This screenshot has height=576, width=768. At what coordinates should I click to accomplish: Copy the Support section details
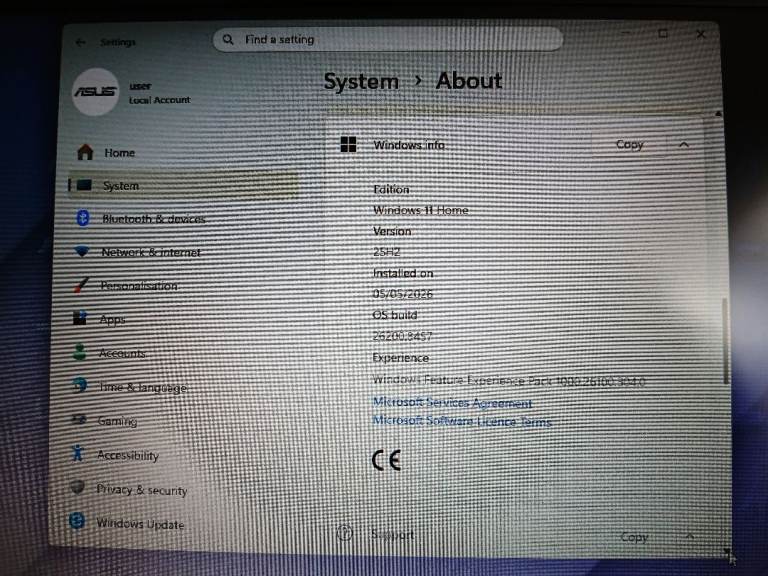pyautogui.click(x=634, y=537)
